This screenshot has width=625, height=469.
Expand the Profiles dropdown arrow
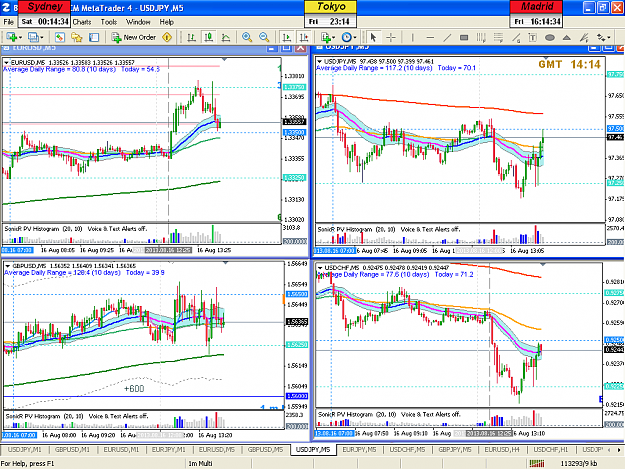pyautogui.click(x=42, y=38)
